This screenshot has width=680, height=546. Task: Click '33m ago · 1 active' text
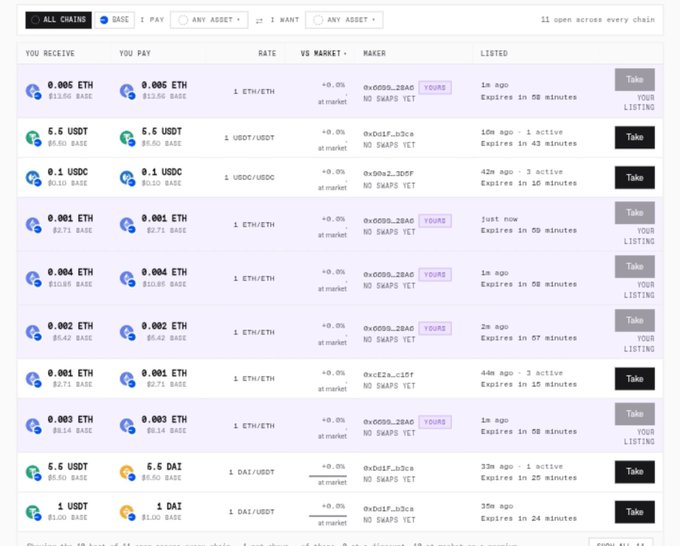[x=522, y=467]
